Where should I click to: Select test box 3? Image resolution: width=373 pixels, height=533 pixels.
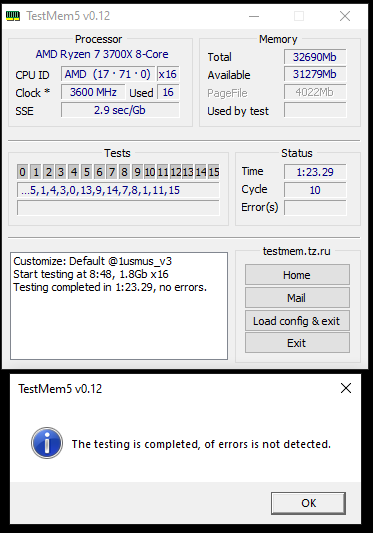61,172
